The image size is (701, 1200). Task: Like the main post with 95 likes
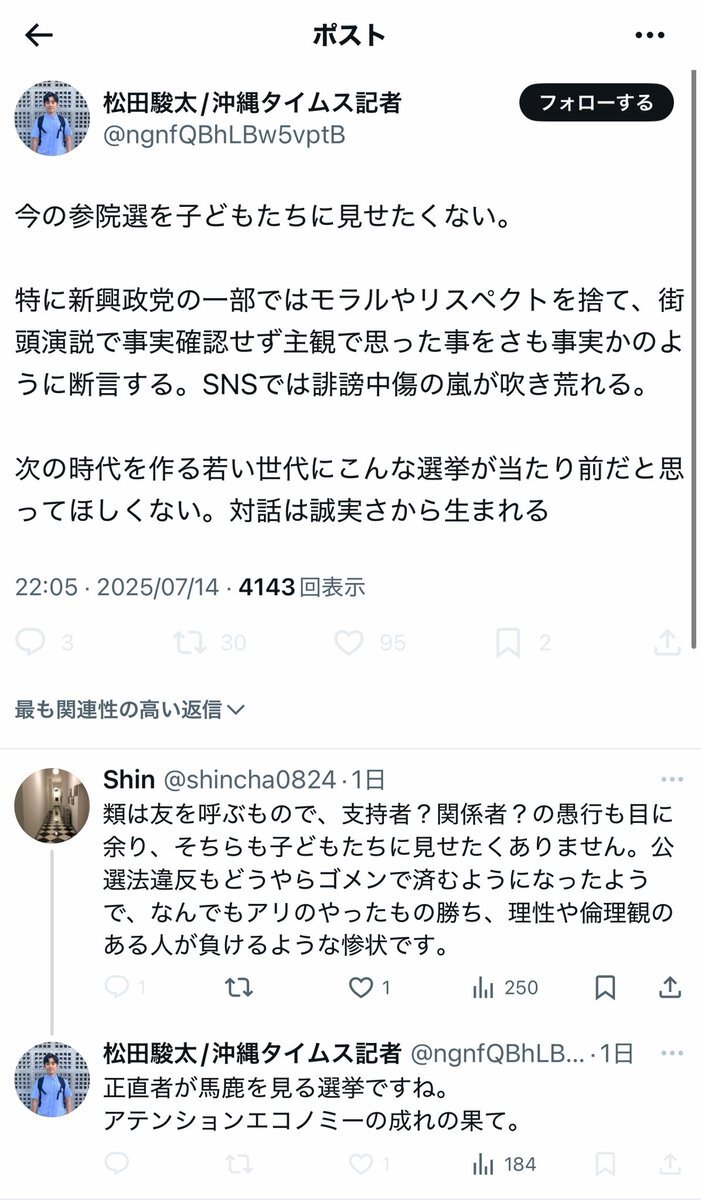[349, 642]
